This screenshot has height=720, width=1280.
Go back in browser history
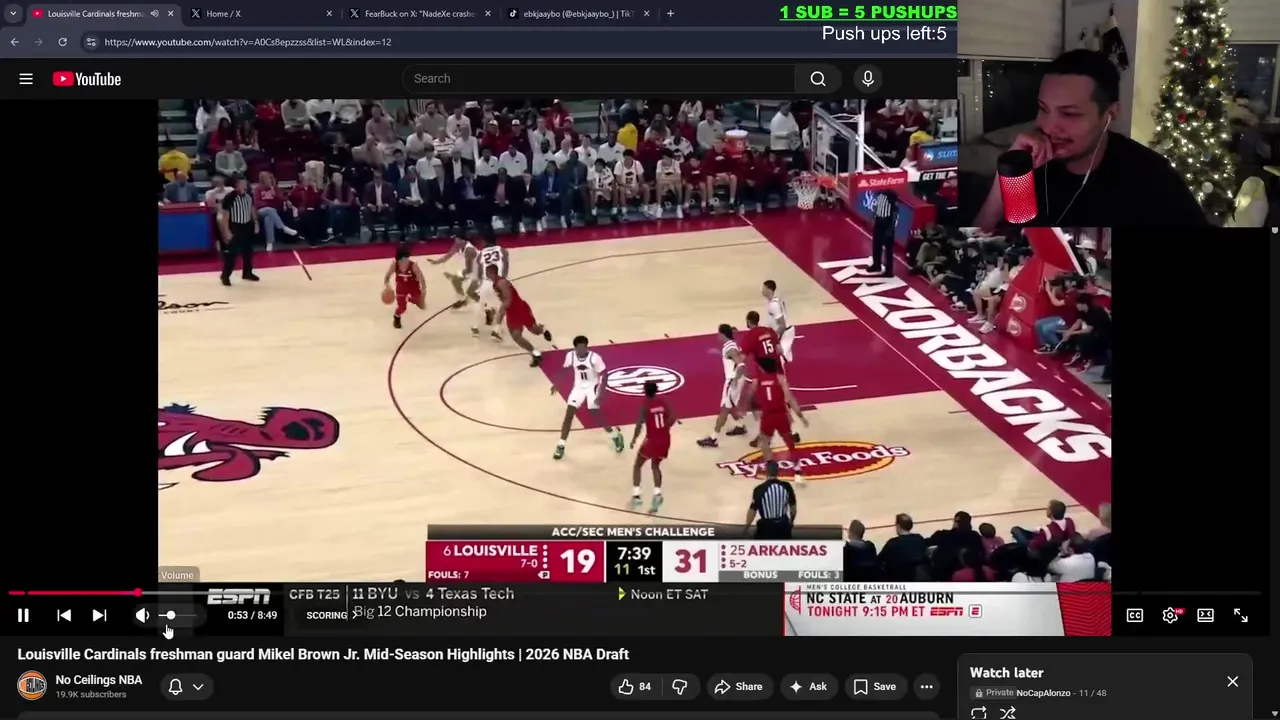14,42
